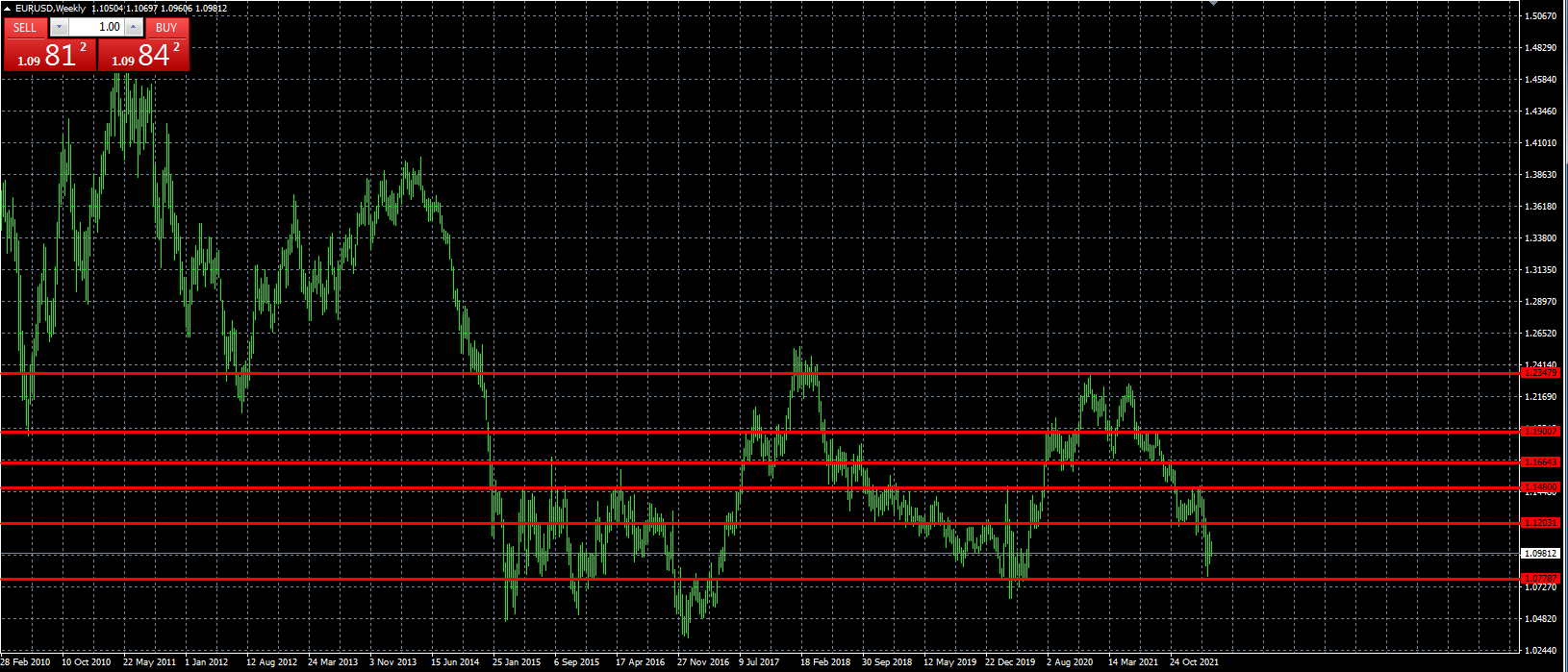Select the horizontal line labeled 1.14800
Screen dimensions: 1568x672
pyautogui.click(x=760, y=487)
